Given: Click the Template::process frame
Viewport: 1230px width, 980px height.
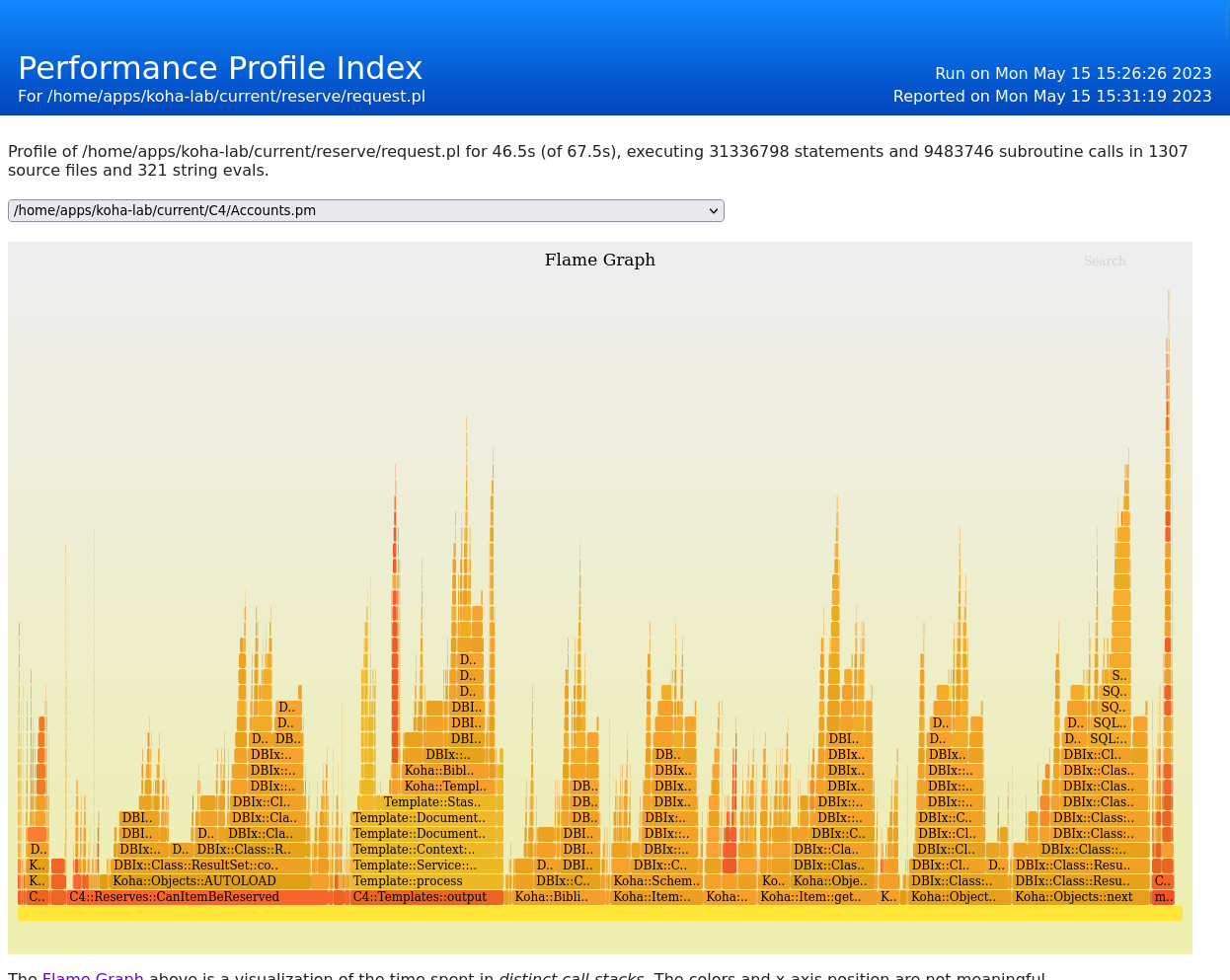Looking at the screenshot, I should (x=408, y=881).
